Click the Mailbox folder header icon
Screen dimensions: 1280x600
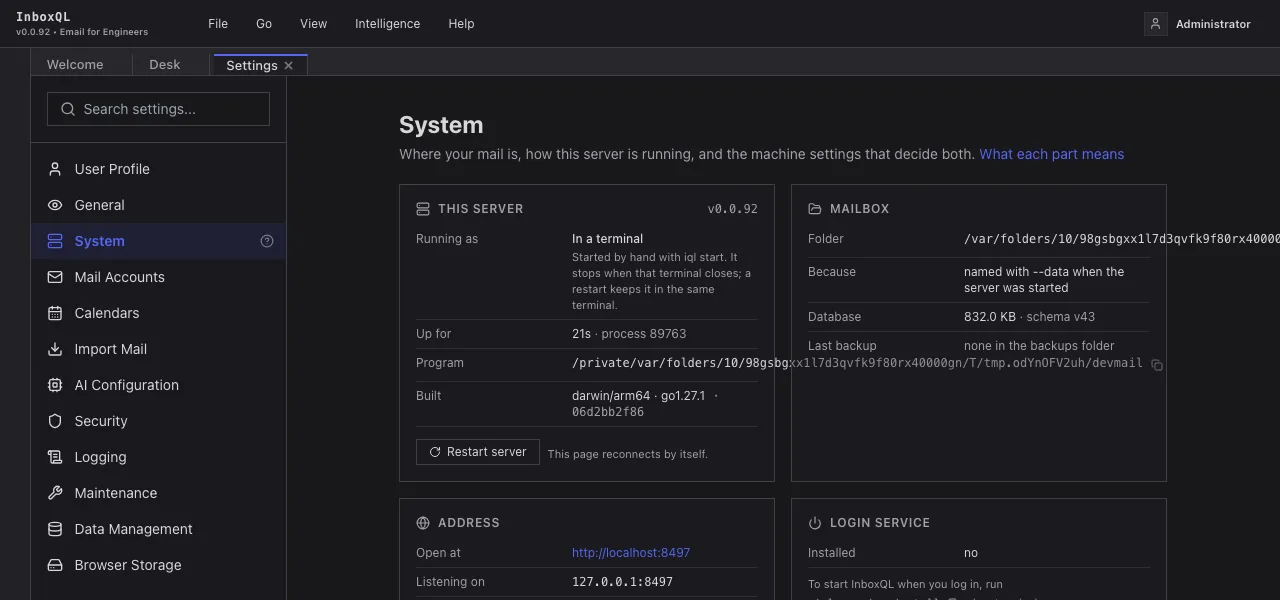[815, 209]
